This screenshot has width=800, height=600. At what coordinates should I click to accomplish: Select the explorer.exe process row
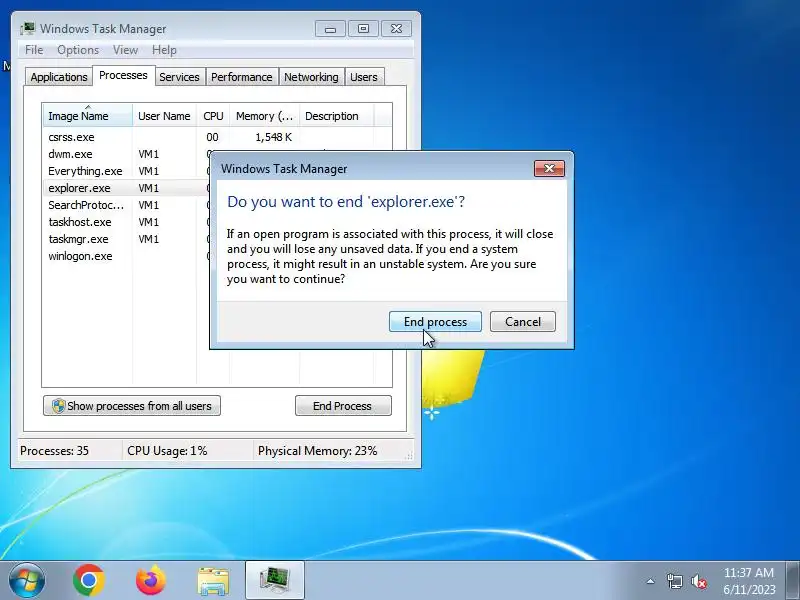pyautogui.click(x=126, y=188)
